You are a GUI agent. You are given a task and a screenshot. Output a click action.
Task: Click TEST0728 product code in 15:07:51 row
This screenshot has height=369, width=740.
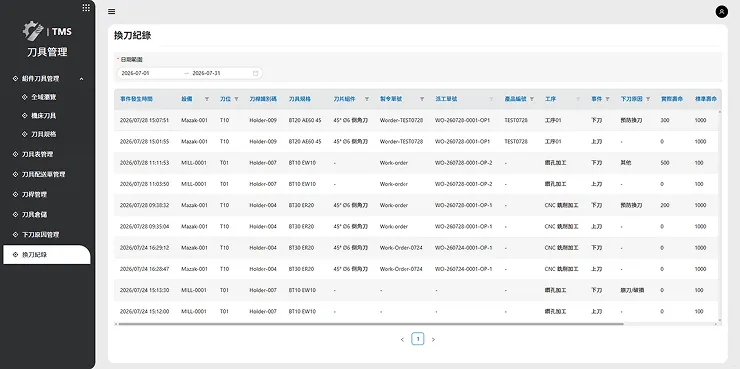516,120
